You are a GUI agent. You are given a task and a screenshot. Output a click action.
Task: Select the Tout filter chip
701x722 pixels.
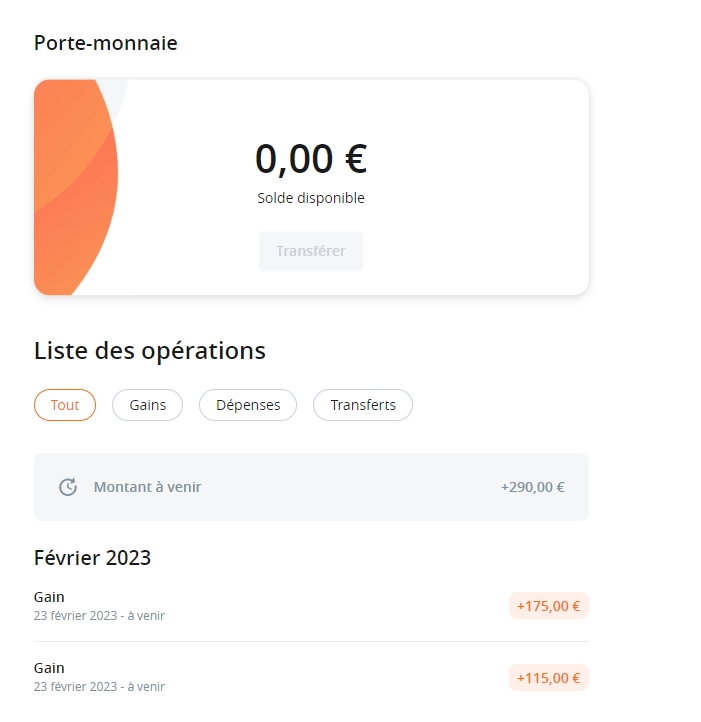tap(65, 405)
